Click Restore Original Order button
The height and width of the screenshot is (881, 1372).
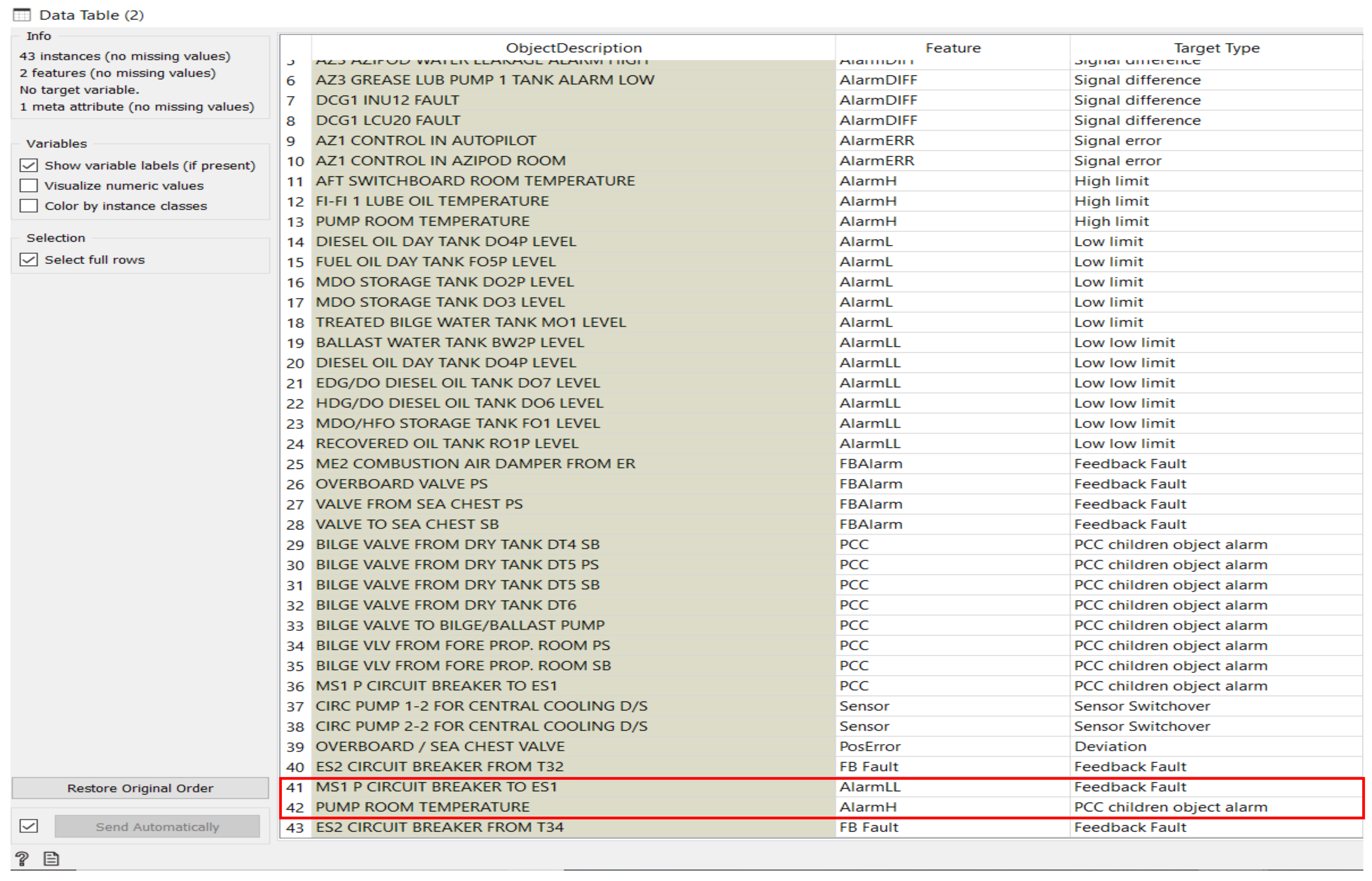pos(140,788)
